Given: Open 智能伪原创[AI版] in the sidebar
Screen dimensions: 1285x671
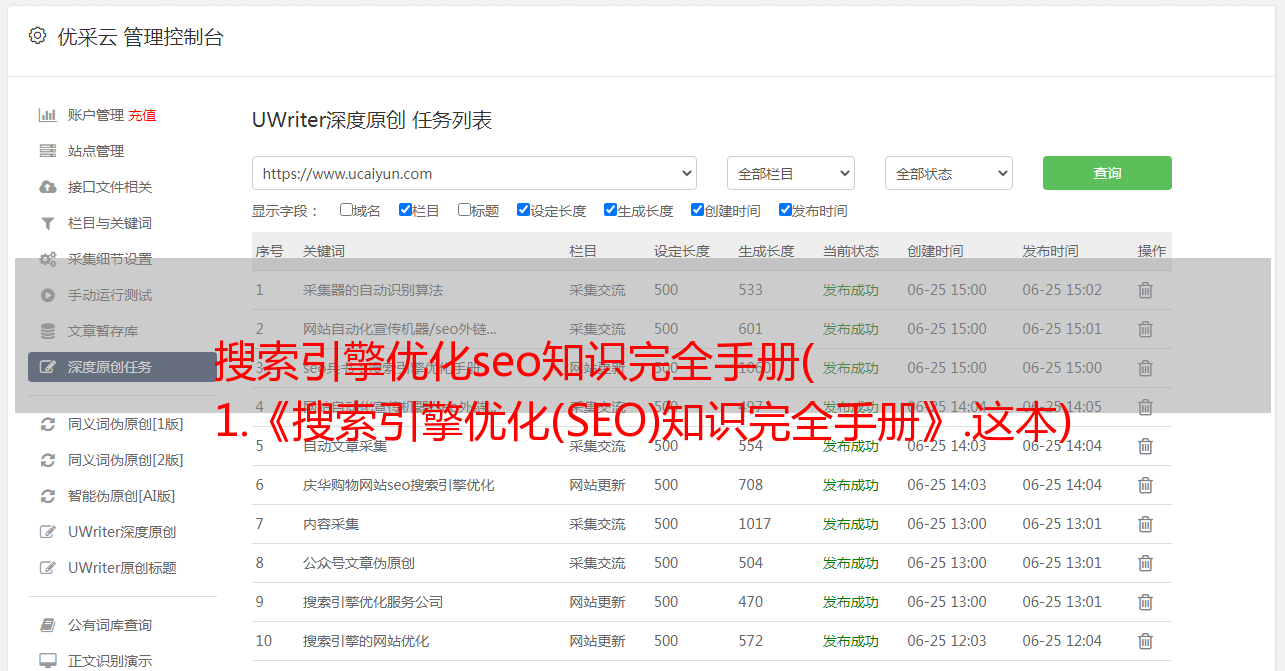Looking at the screenshot, I should coord(122,496).
